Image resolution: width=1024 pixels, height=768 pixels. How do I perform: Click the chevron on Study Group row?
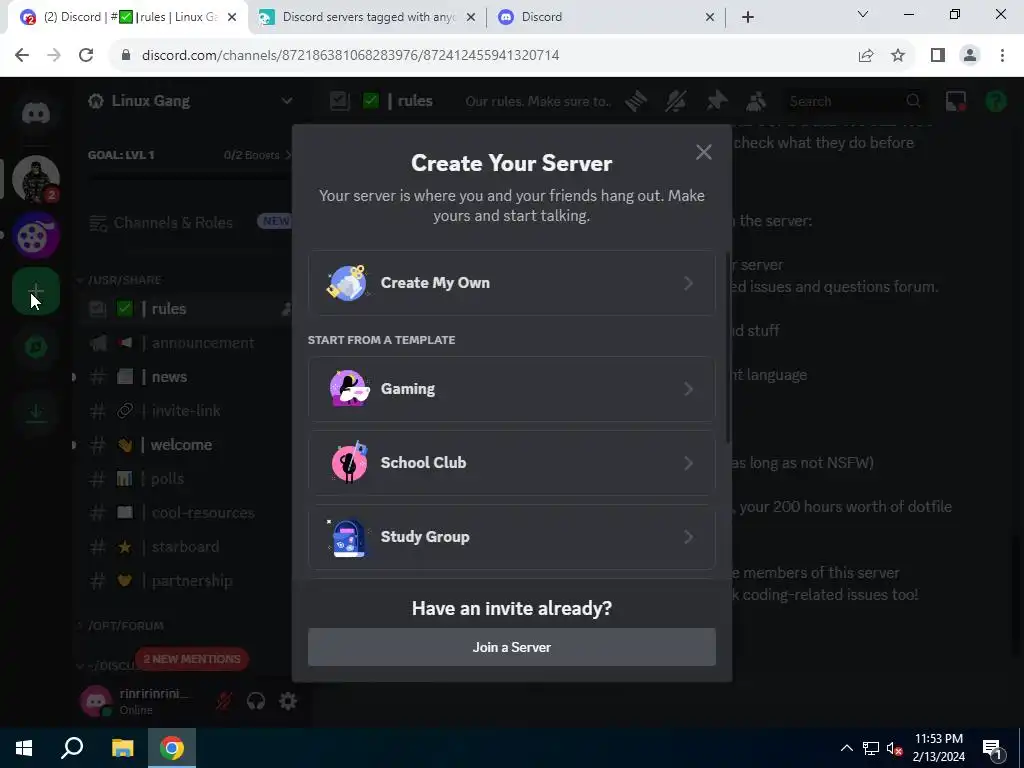tap(688, 536)
